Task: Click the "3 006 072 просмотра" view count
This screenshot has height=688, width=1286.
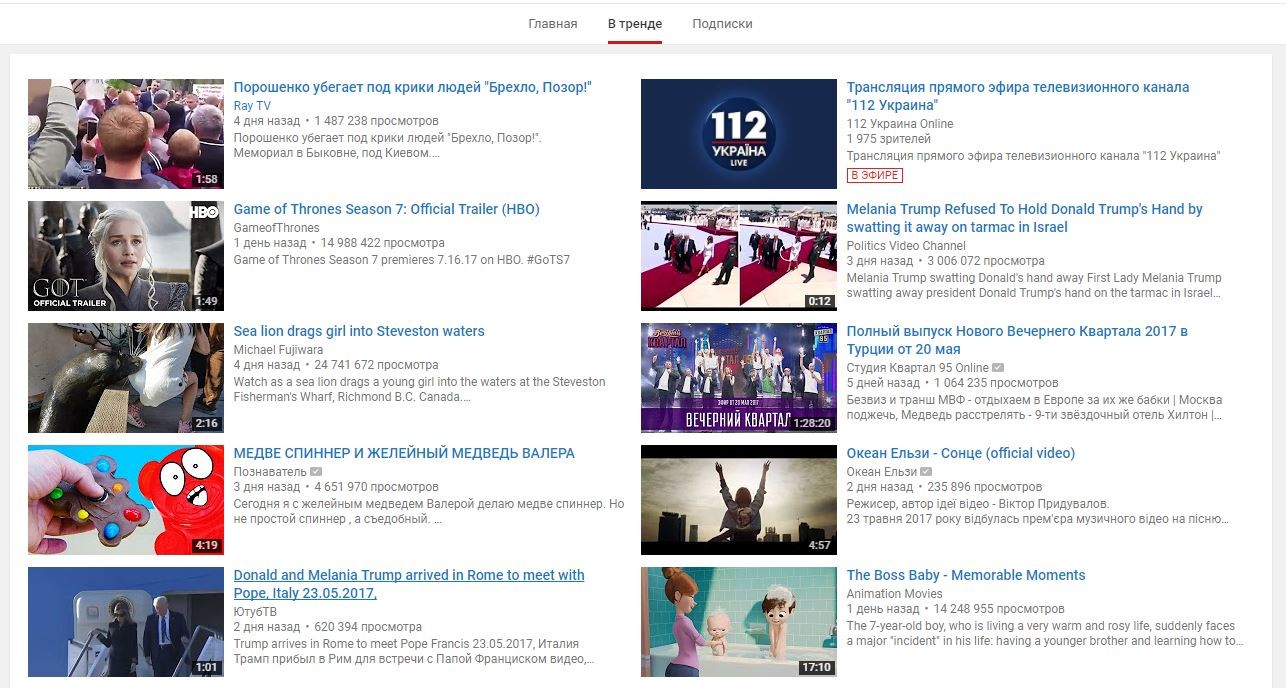Action: point(986,261)
